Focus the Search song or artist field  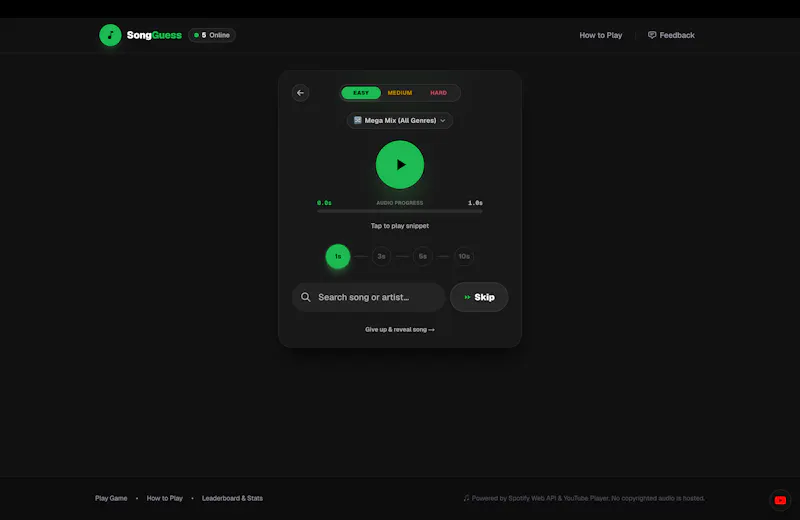point(369,297)
